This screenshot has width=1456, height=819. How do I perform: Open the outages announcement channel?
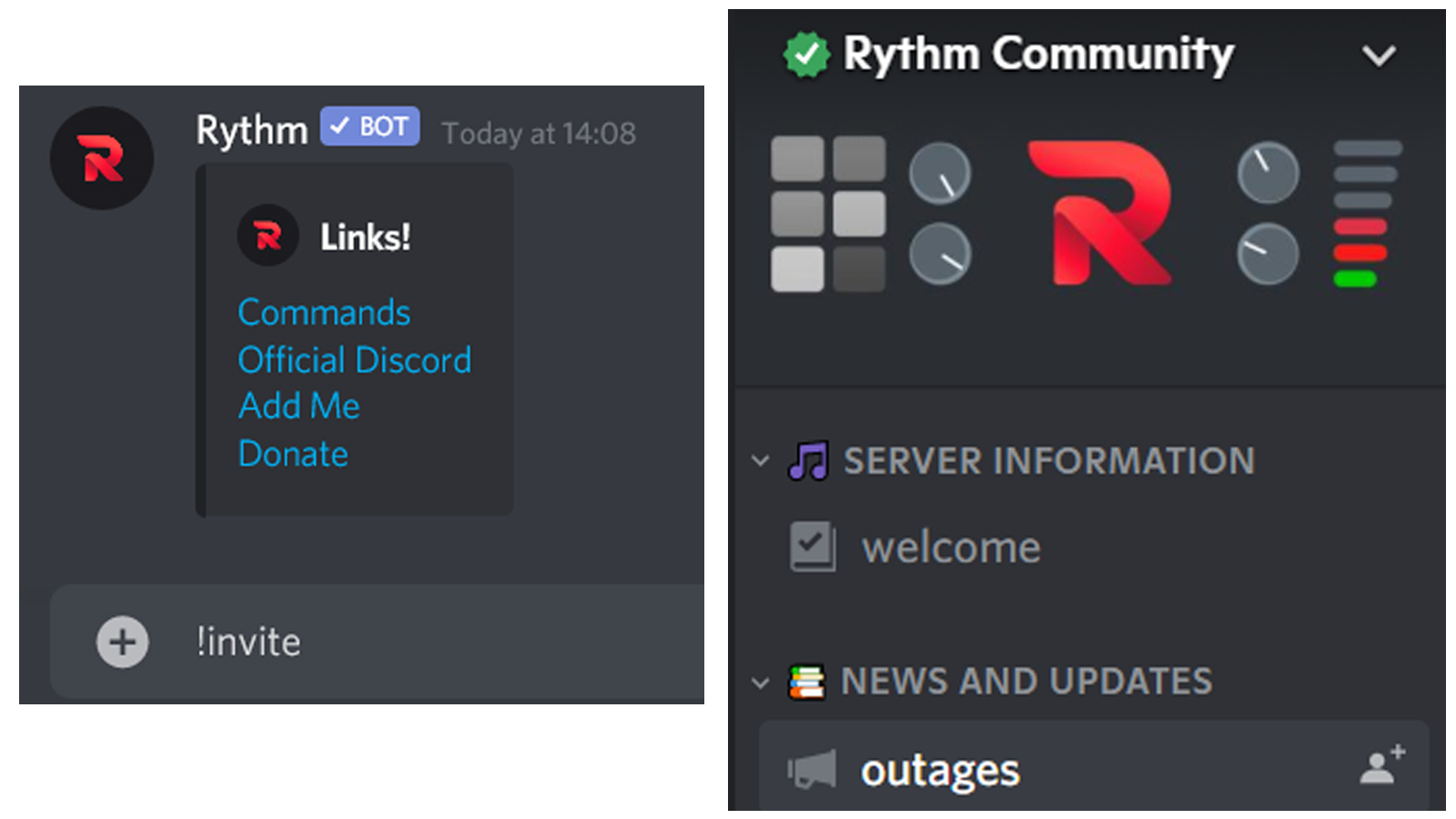point(1094,767)
